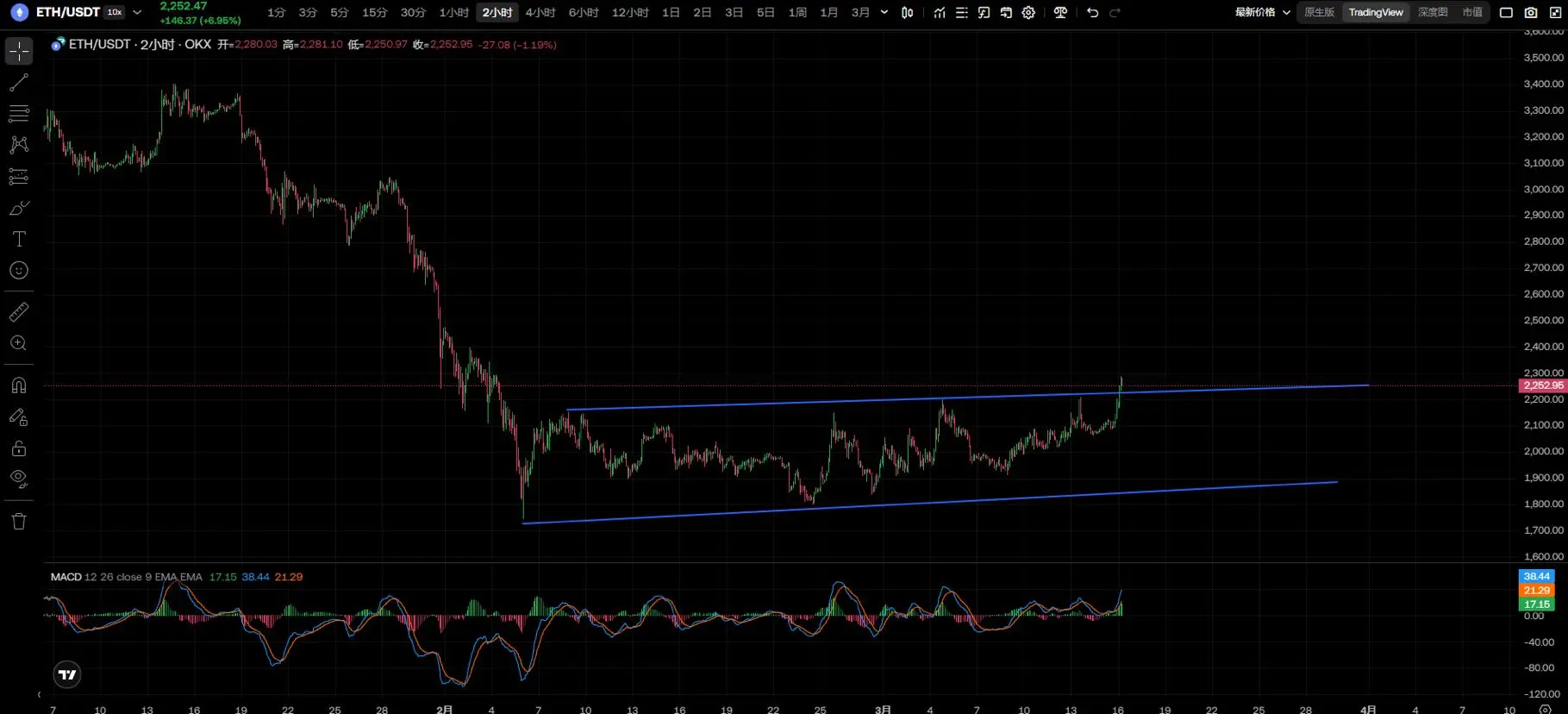
Task: Open the candlestick chart style menu
Action: click(908, 13)
